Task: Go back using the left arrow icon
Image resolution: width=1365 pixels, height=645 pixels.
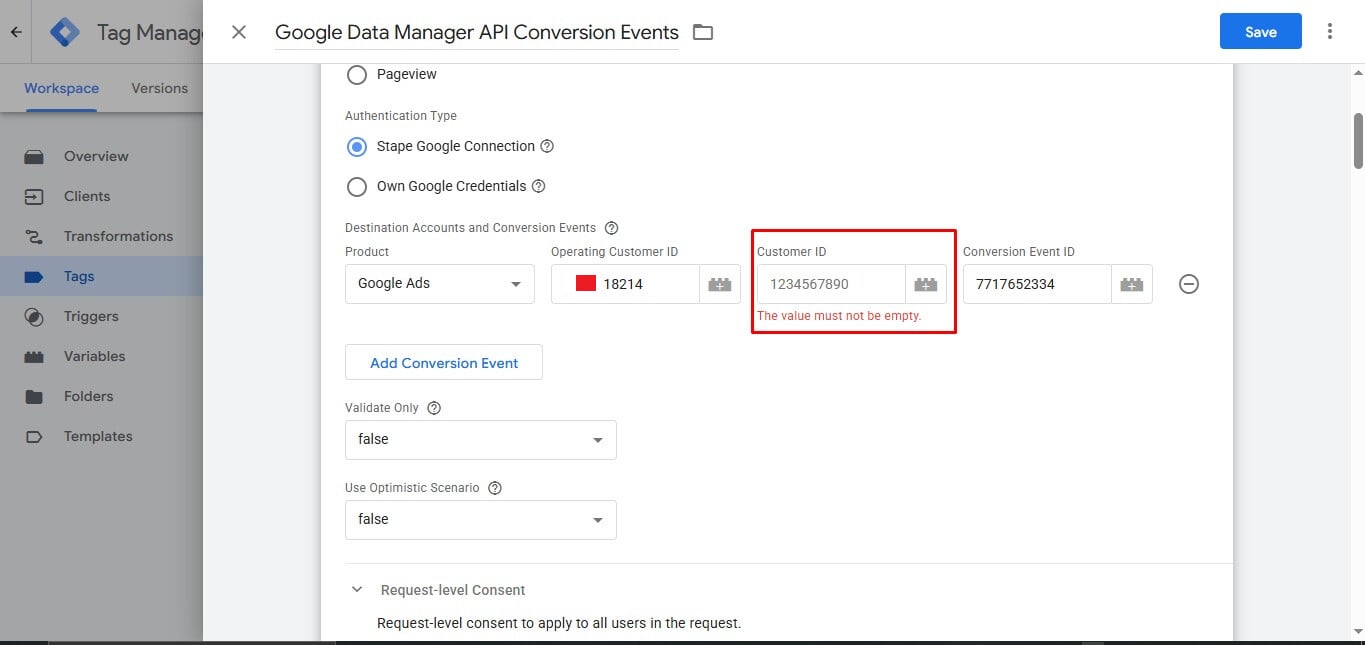Action: pos(16,32)
